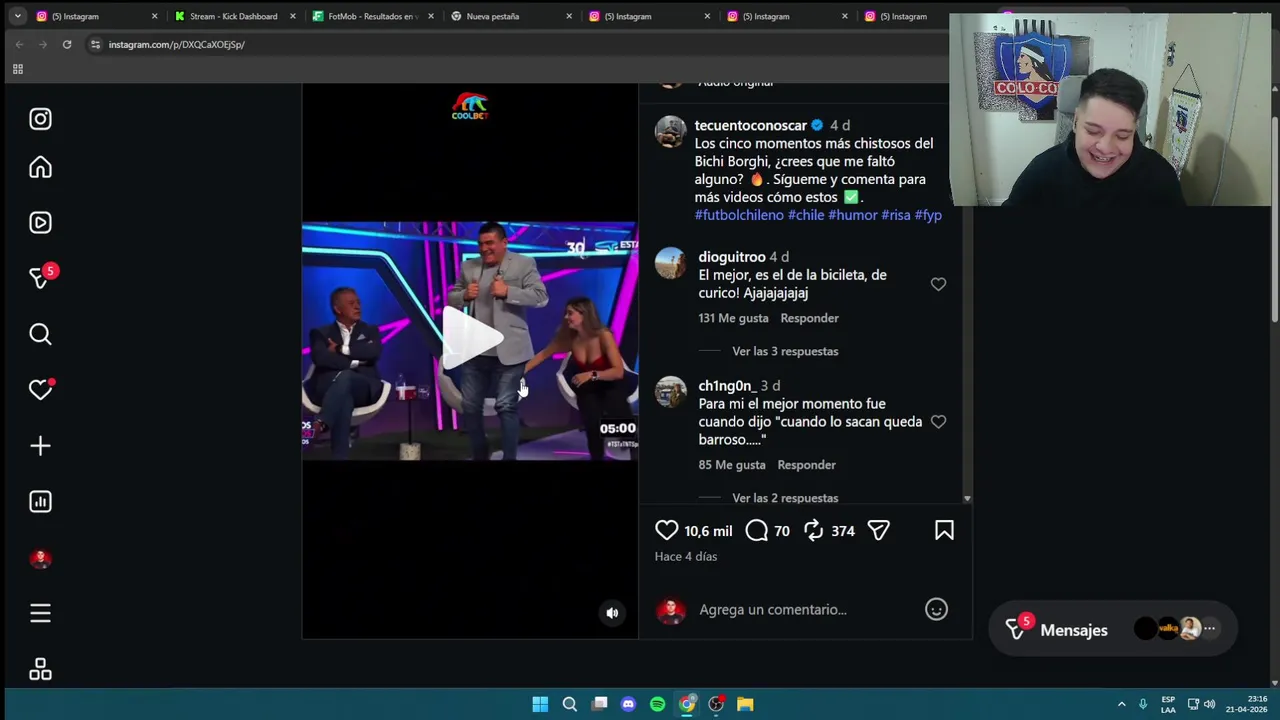Open ch1ng0n_'s avatar thumbnail

671,392
